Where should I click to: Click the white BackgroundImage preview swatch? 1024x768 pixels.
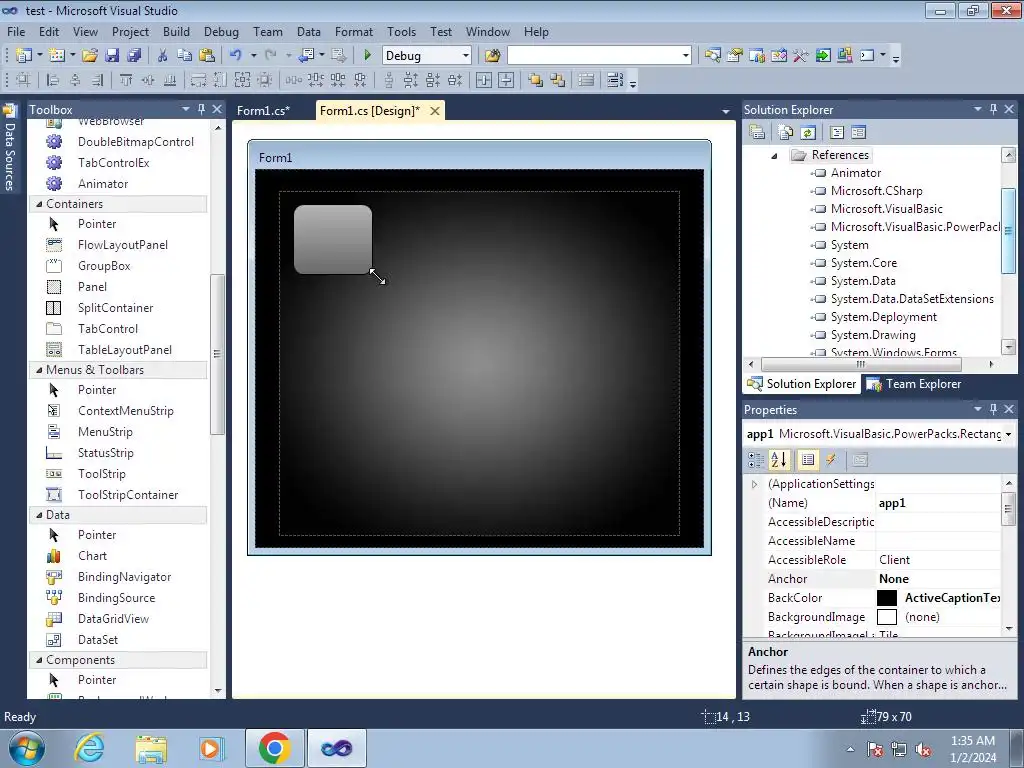(x=887, y=616)
